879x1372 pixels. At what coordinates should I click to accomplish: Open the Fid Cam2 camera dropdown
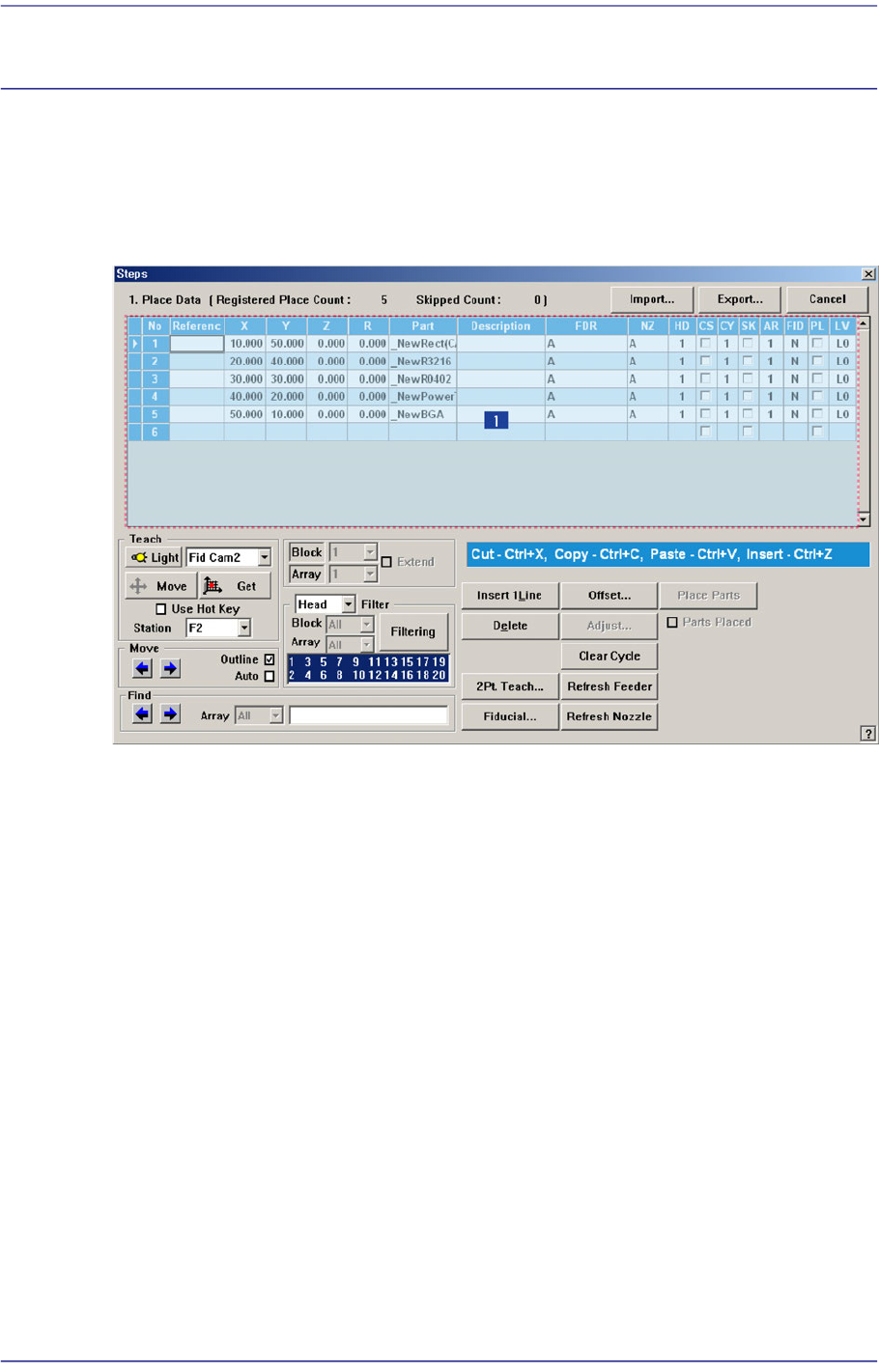click(x=264, y=557)
